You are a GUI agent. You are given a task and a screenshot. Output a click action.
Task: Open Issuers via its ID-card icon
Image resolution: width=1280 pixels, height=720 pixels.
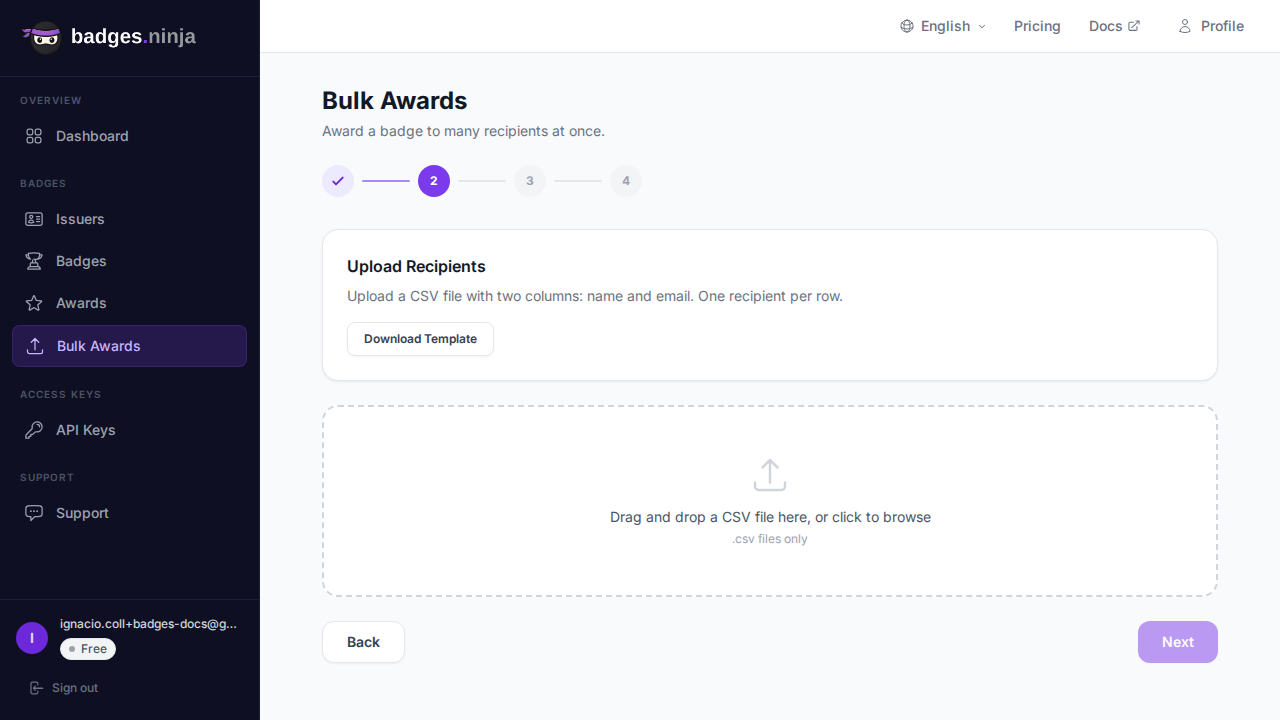34,219
